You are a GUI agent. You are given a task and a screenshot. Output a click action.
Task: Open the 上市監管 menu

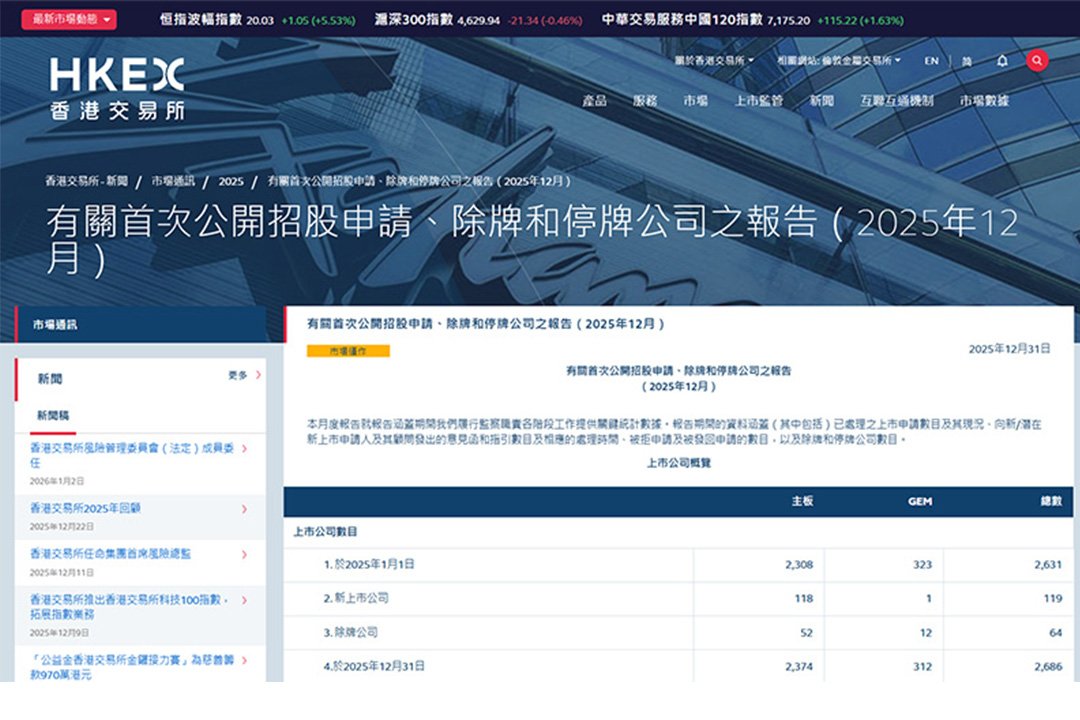click(758, 101)
